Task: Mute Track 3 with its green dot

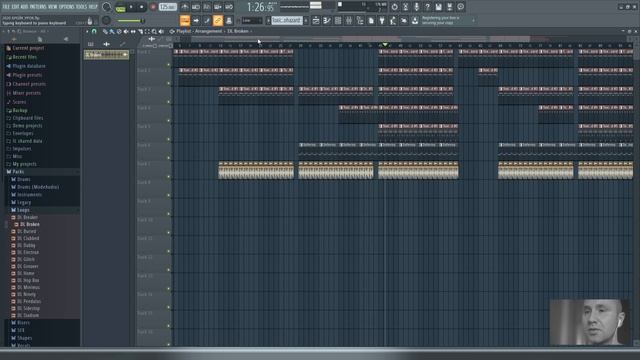Action: pos(169,102)
